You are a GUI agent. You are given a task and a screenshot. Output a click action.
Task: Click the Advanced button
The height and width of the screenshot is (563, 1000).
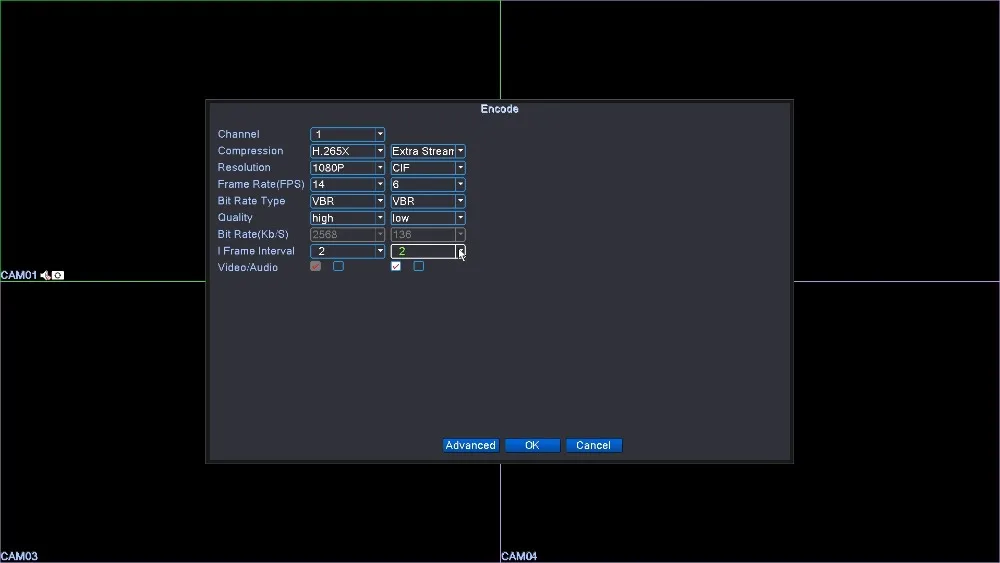point(470,445)
